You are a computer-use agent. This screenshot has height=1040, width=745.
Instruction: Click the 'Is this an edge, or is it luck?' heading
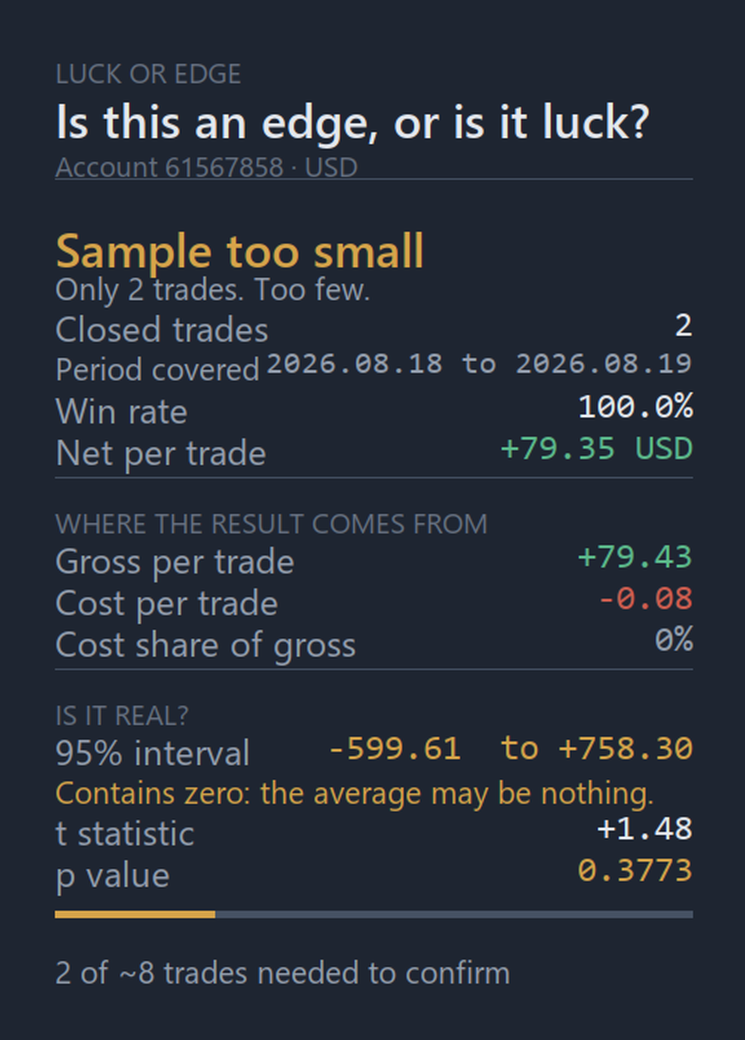[352, 123]
